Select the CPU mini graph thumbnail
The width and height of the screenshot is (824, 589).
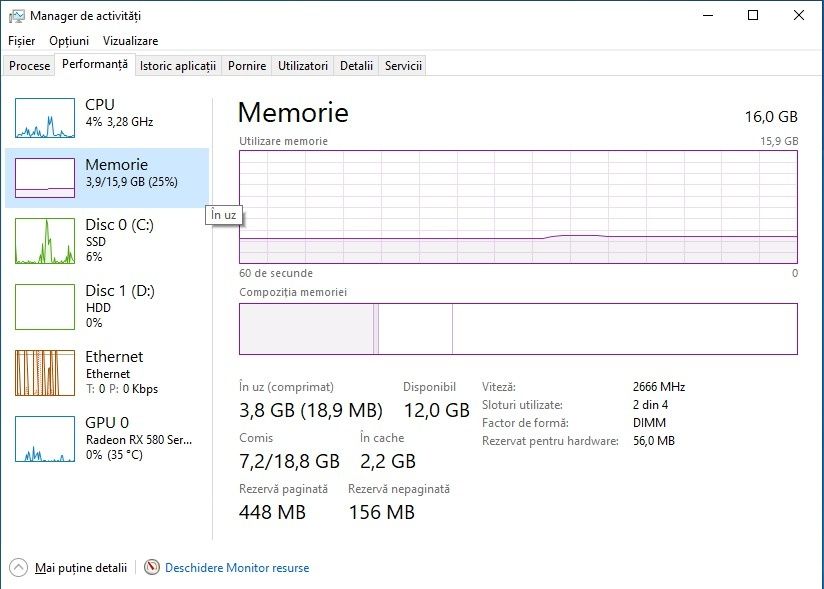tap(45, 118)
